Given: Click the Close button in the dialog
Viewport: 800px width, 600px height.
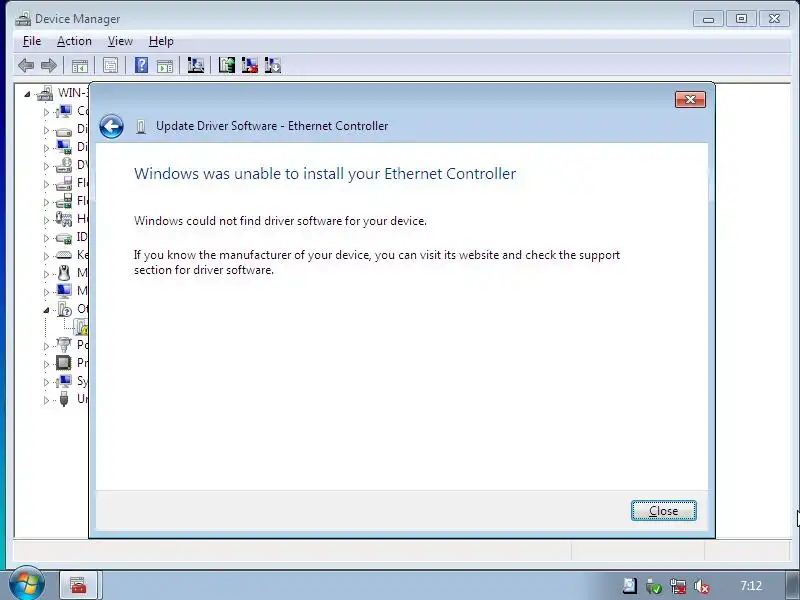Looking at the screenshot, I should click(664, 511).
